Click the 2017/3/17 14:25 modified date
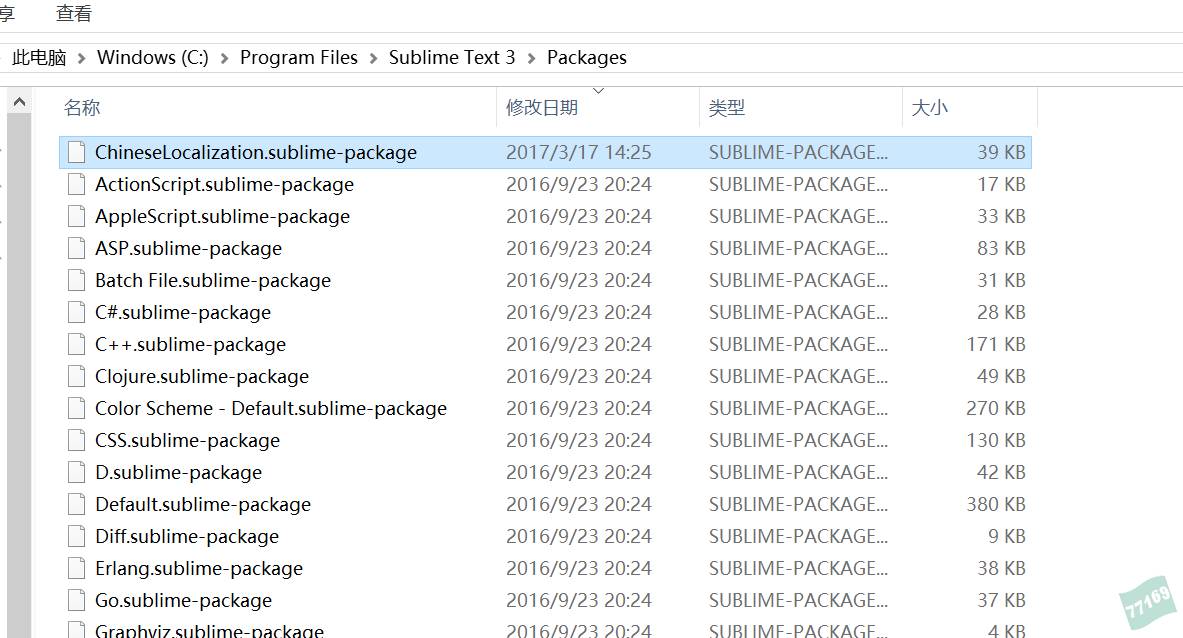This screenshot has width=1183, height=638. point(579,152)
